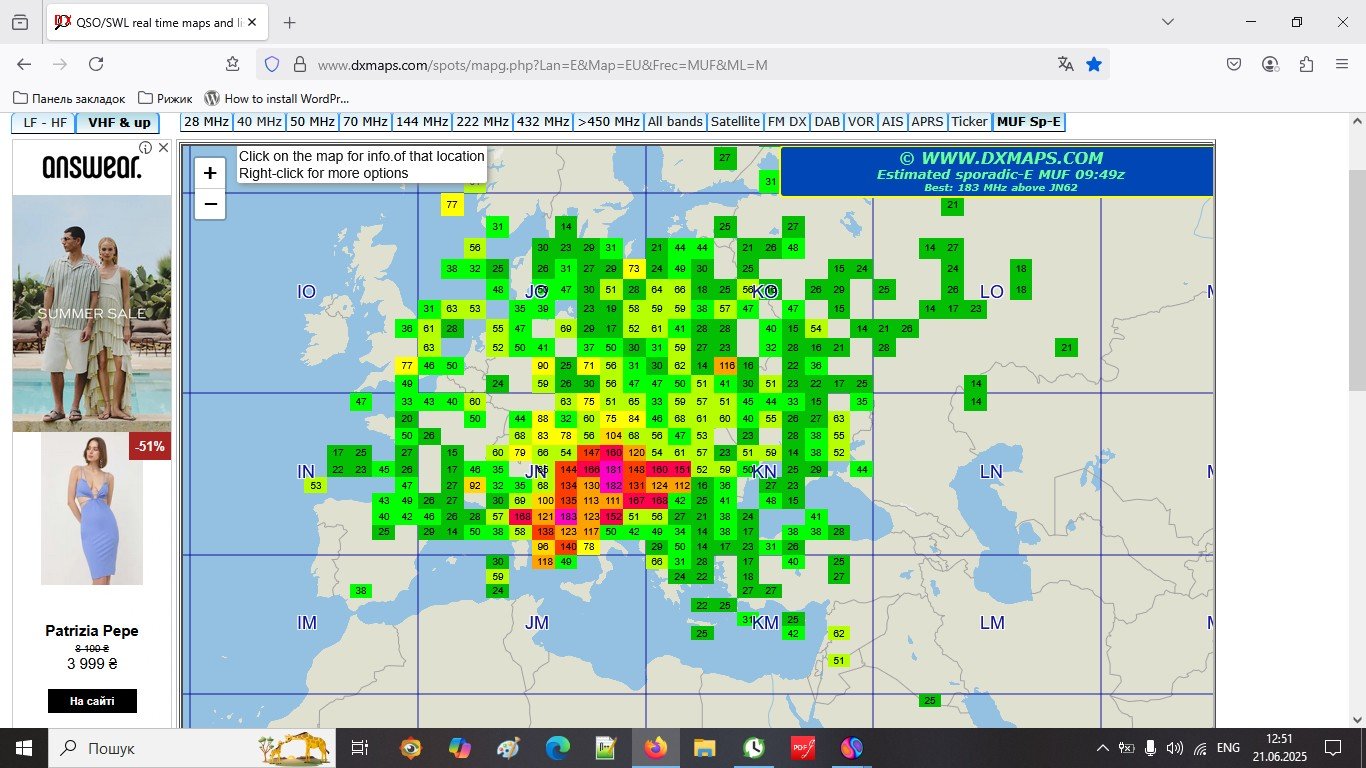Show the All bands map
The image size is (1366, 768).
675,122
